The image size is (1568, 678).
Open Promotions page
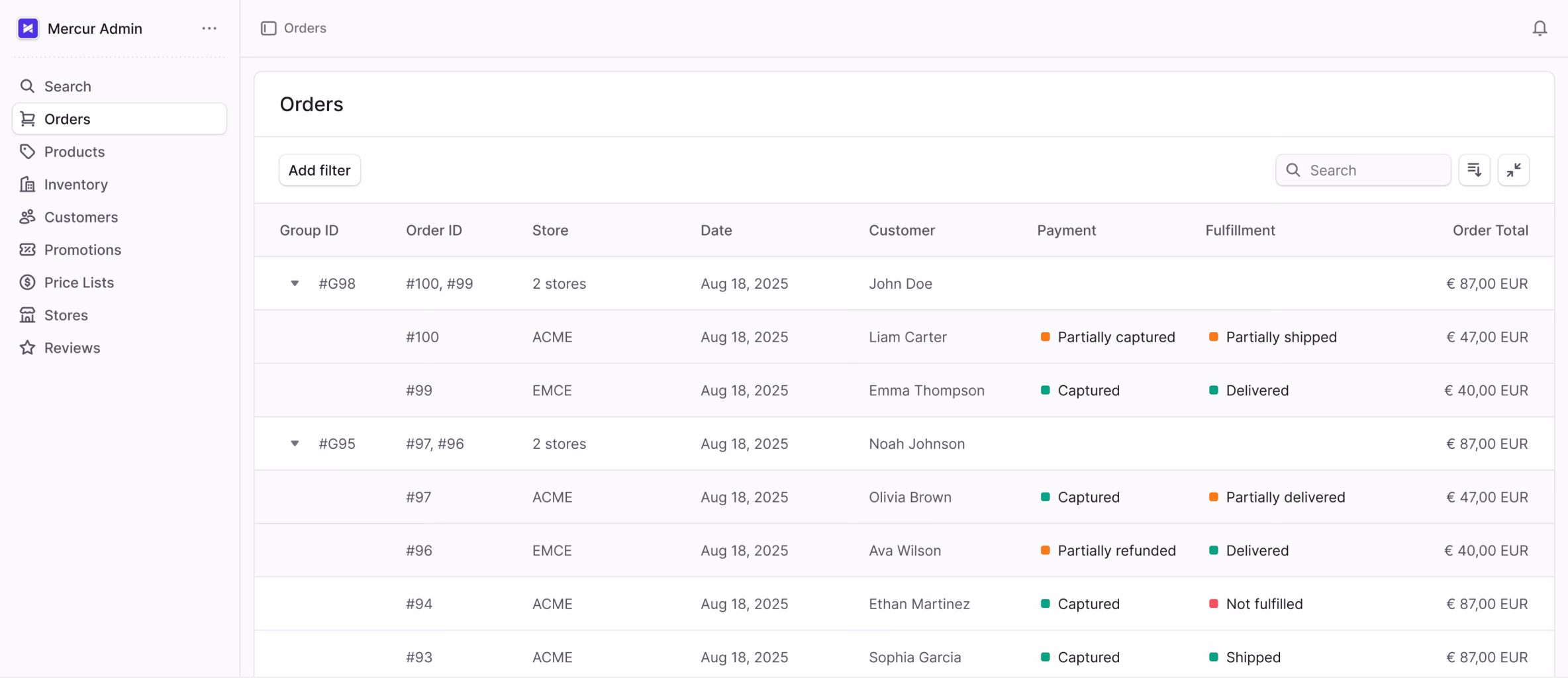(119, 250)
